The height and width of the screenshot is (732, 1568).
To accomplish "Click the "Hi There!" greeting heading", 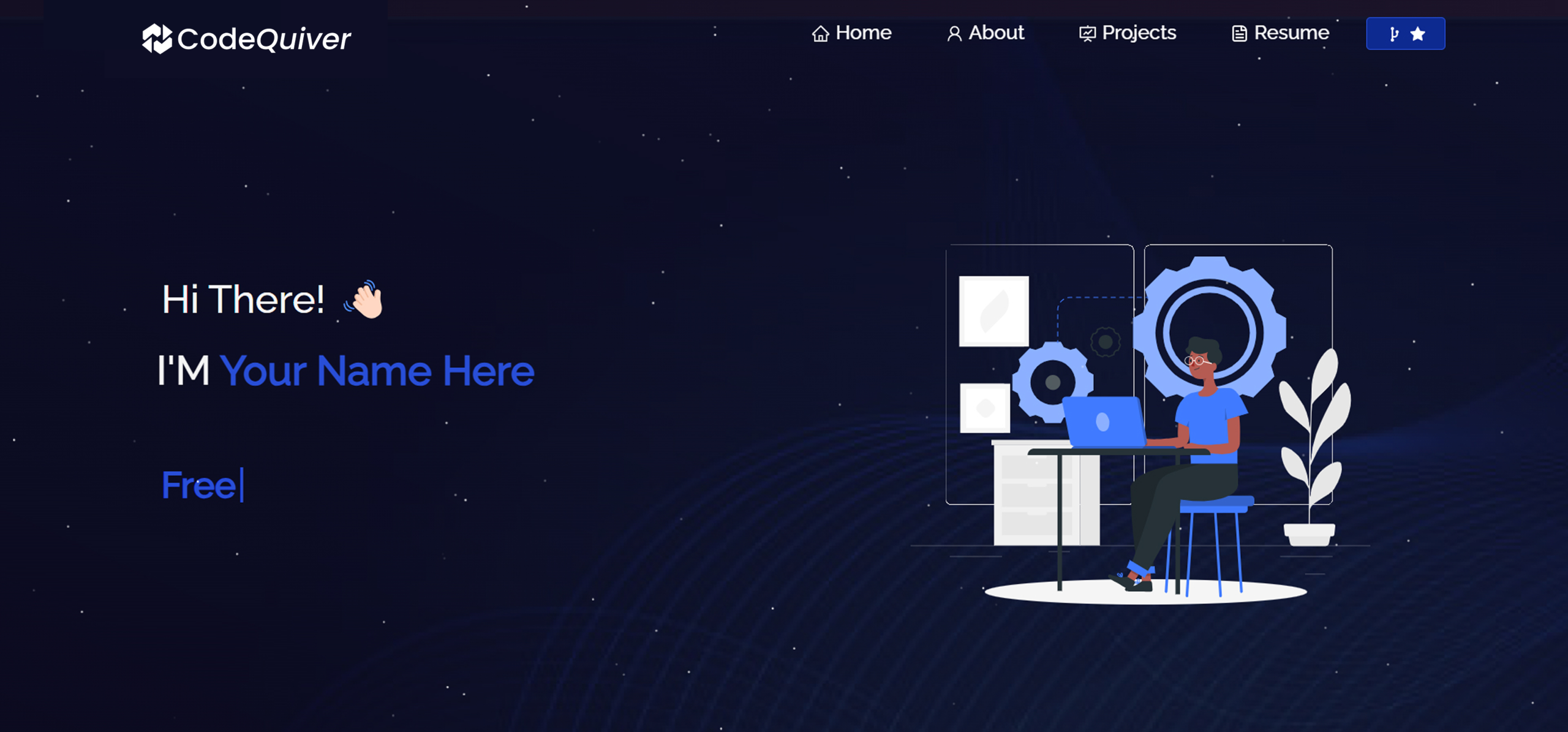I will (243, 300).
